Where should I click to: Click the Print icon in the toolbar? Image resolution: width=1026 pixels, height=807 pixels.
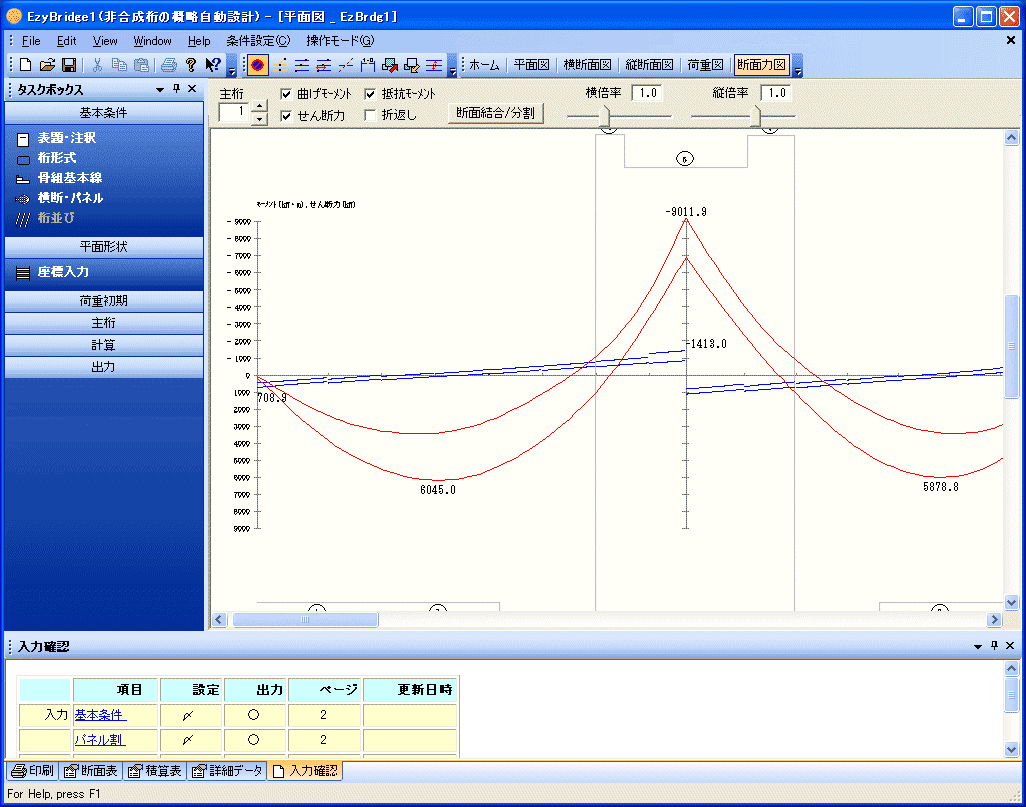(169, 65)
